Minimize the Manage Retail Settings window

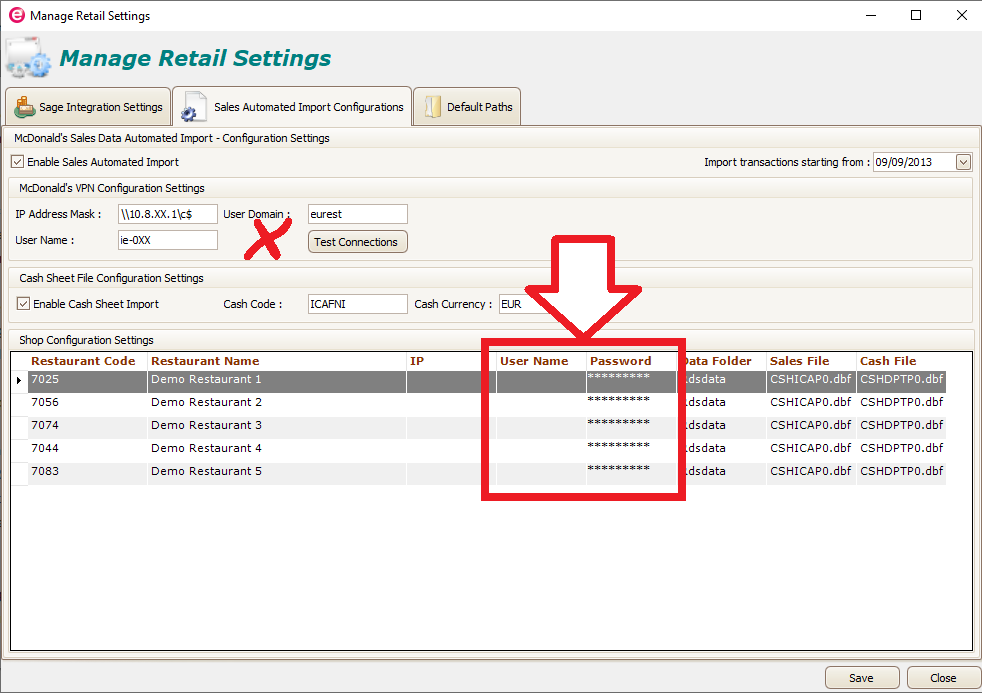coord(871,15)
